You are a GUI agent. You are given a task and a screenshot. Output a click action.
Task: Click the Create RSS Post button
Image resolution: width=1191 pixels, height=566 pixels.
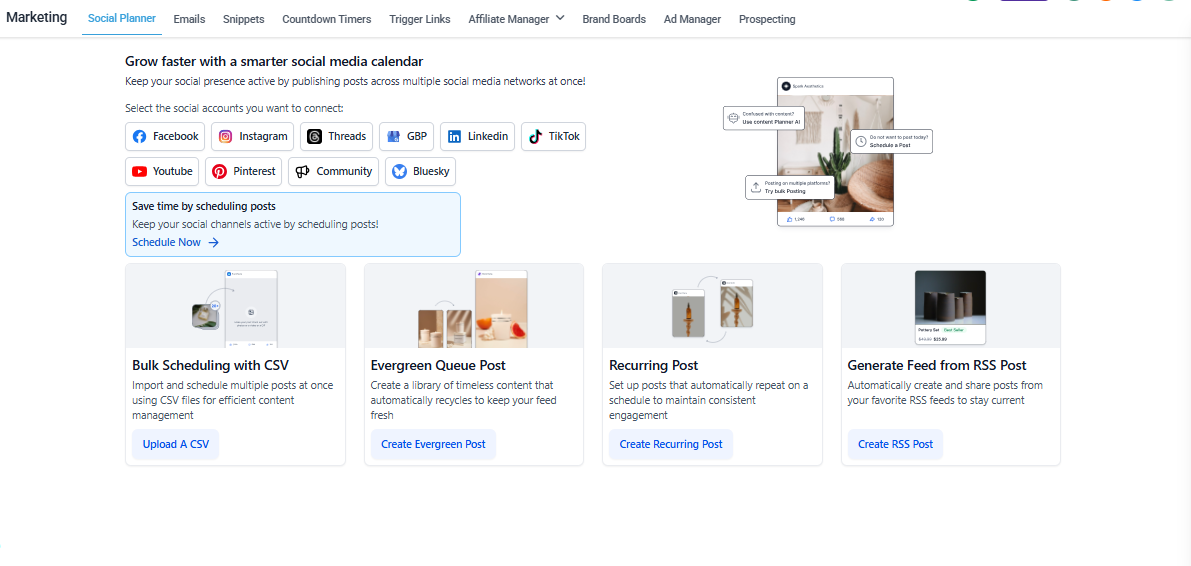[896, 444]
